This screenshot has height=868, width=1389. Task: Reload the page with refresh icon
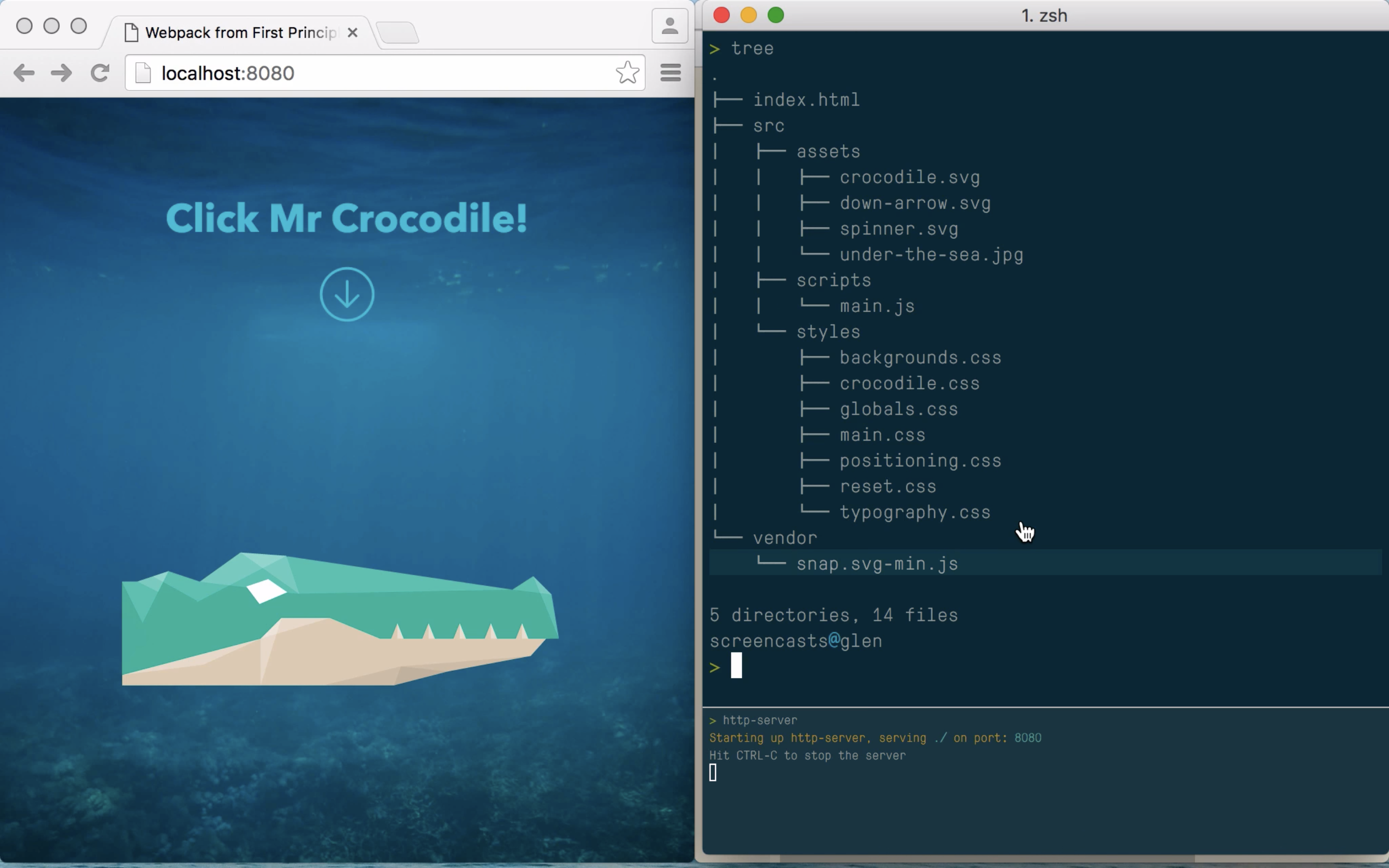100,73
